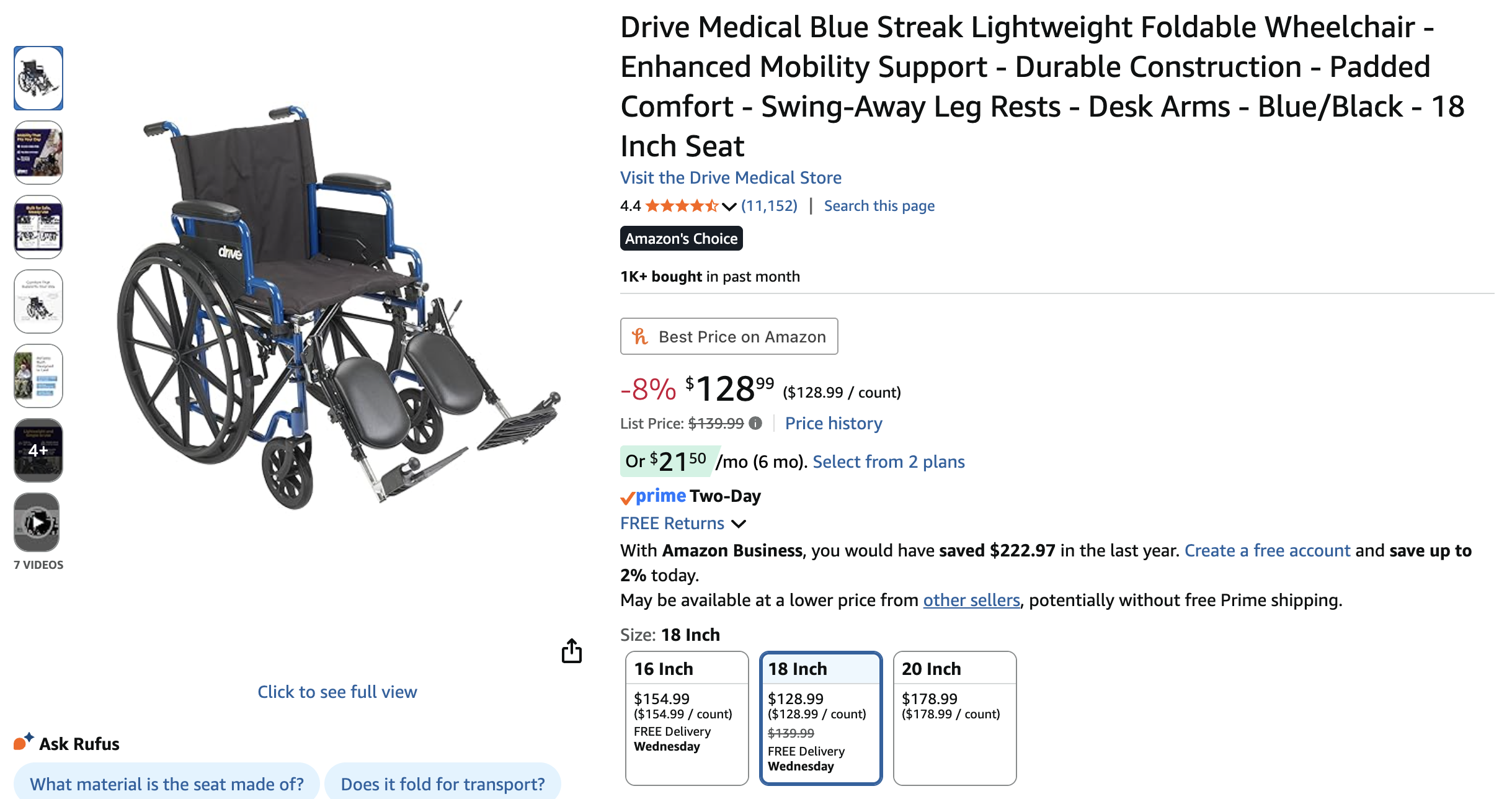Open the Amazon's Choice badge

point(681,238)
